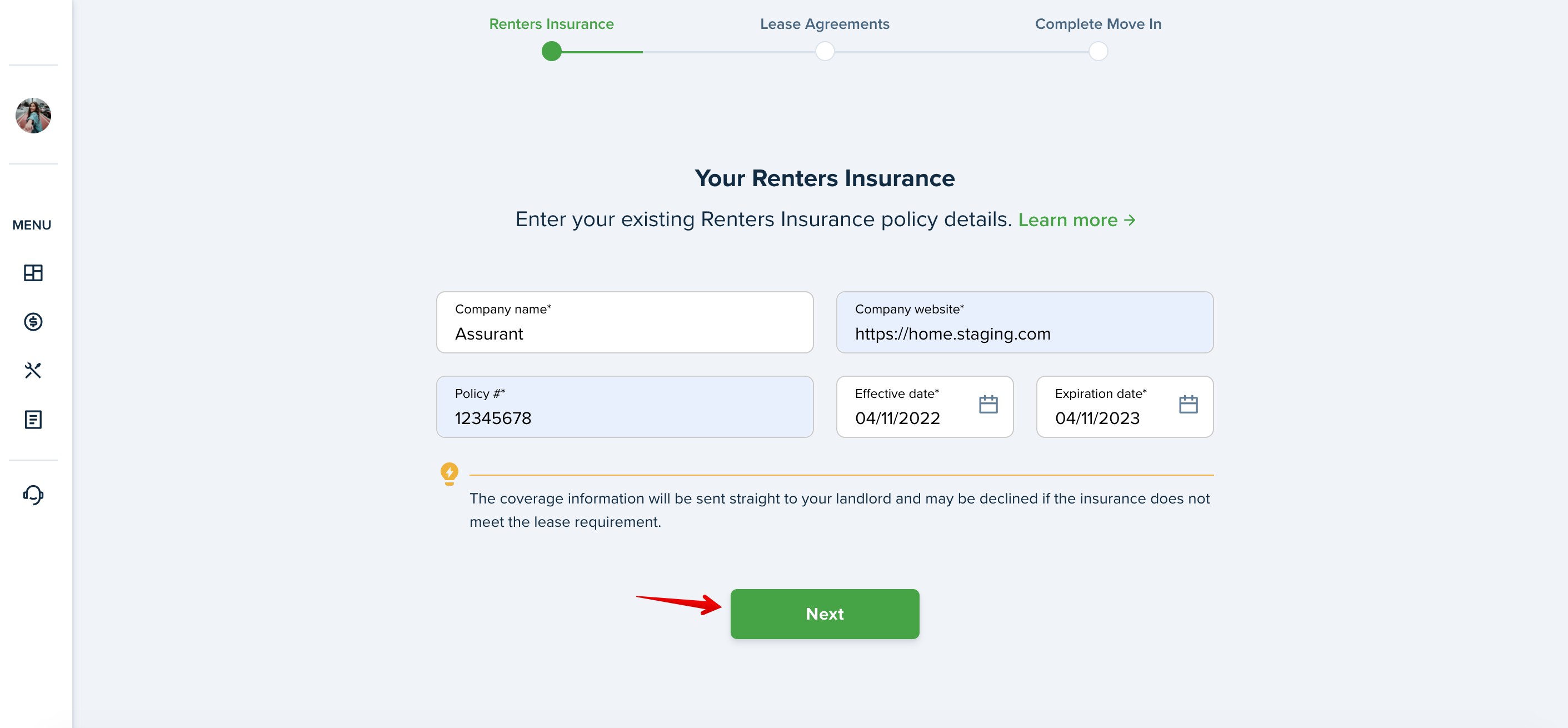Screen dimensions: 1568x728
Task: Click the Effective date value 04/11/2022
Action: pos(897,418)
